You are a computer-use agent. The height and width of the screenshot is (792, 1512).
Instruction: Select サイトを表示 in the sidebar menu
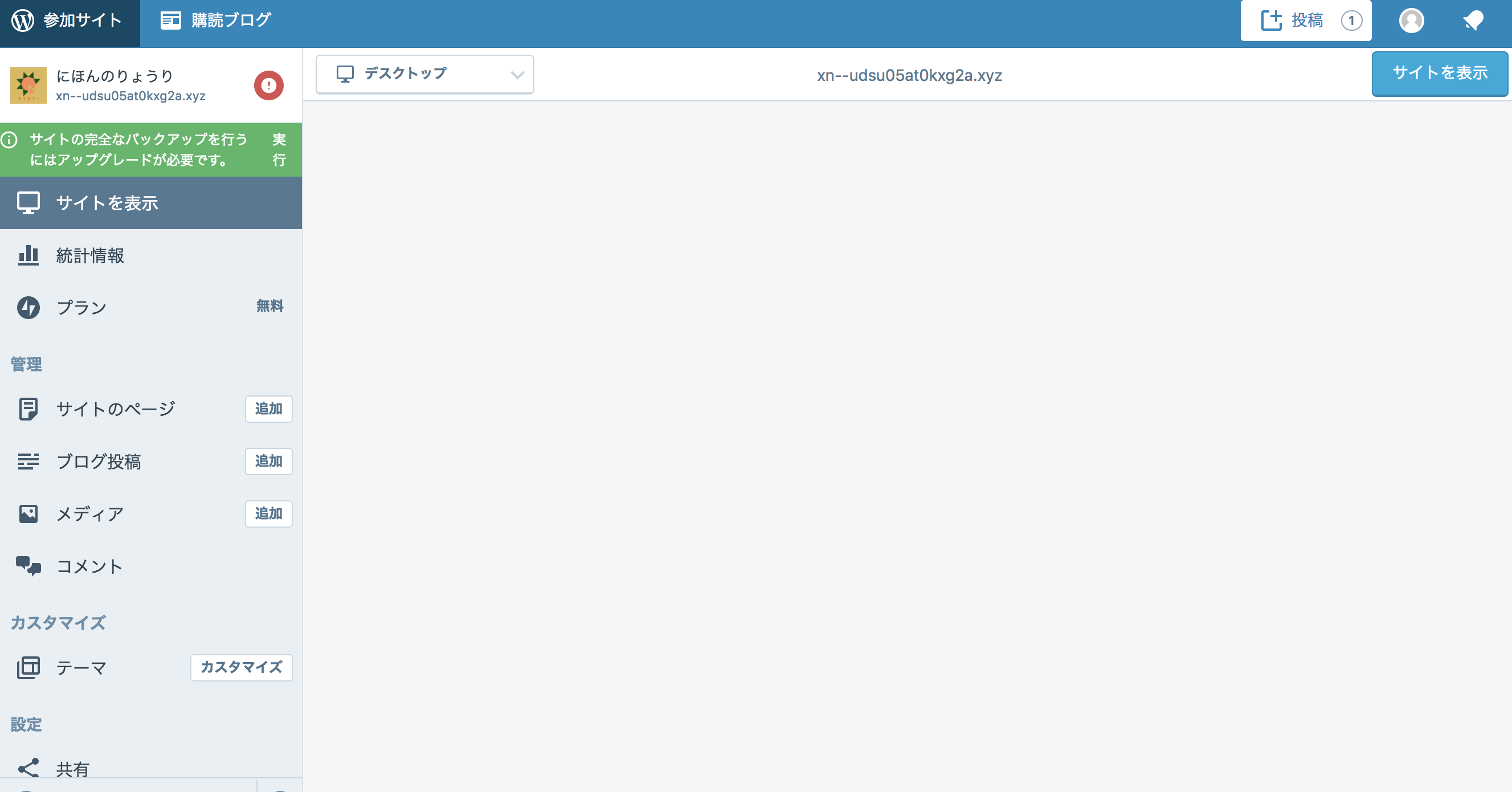[x=107, y=203]
